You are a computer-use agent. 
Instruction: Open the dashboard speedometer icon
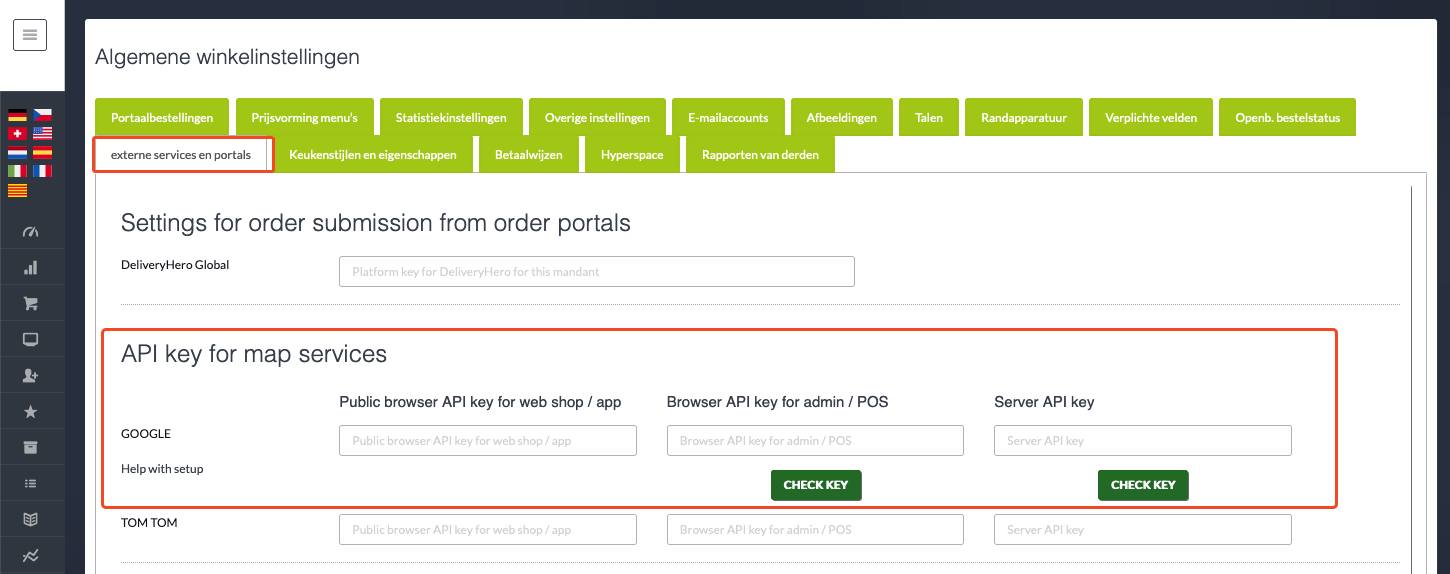[30, 232]
